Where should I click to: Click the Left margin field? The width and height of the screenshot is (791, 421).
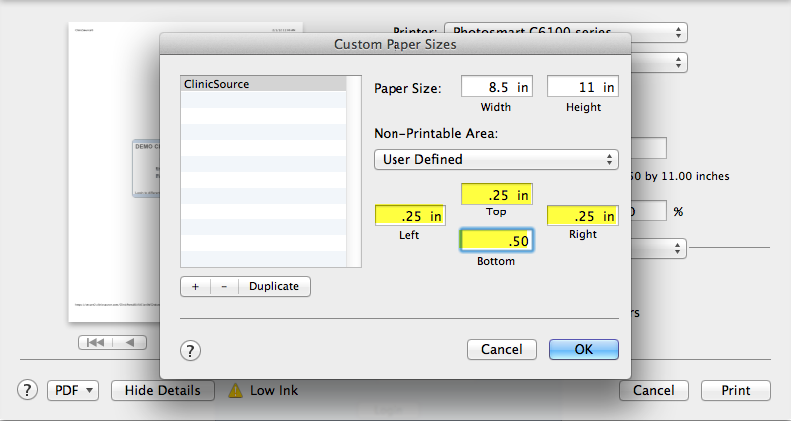pos(410,215)
